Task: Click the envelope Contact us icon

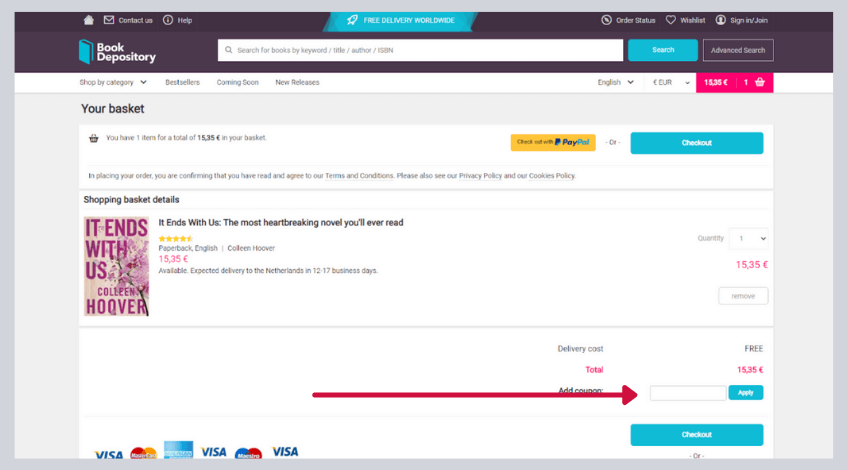Action: tap(109, 20)
